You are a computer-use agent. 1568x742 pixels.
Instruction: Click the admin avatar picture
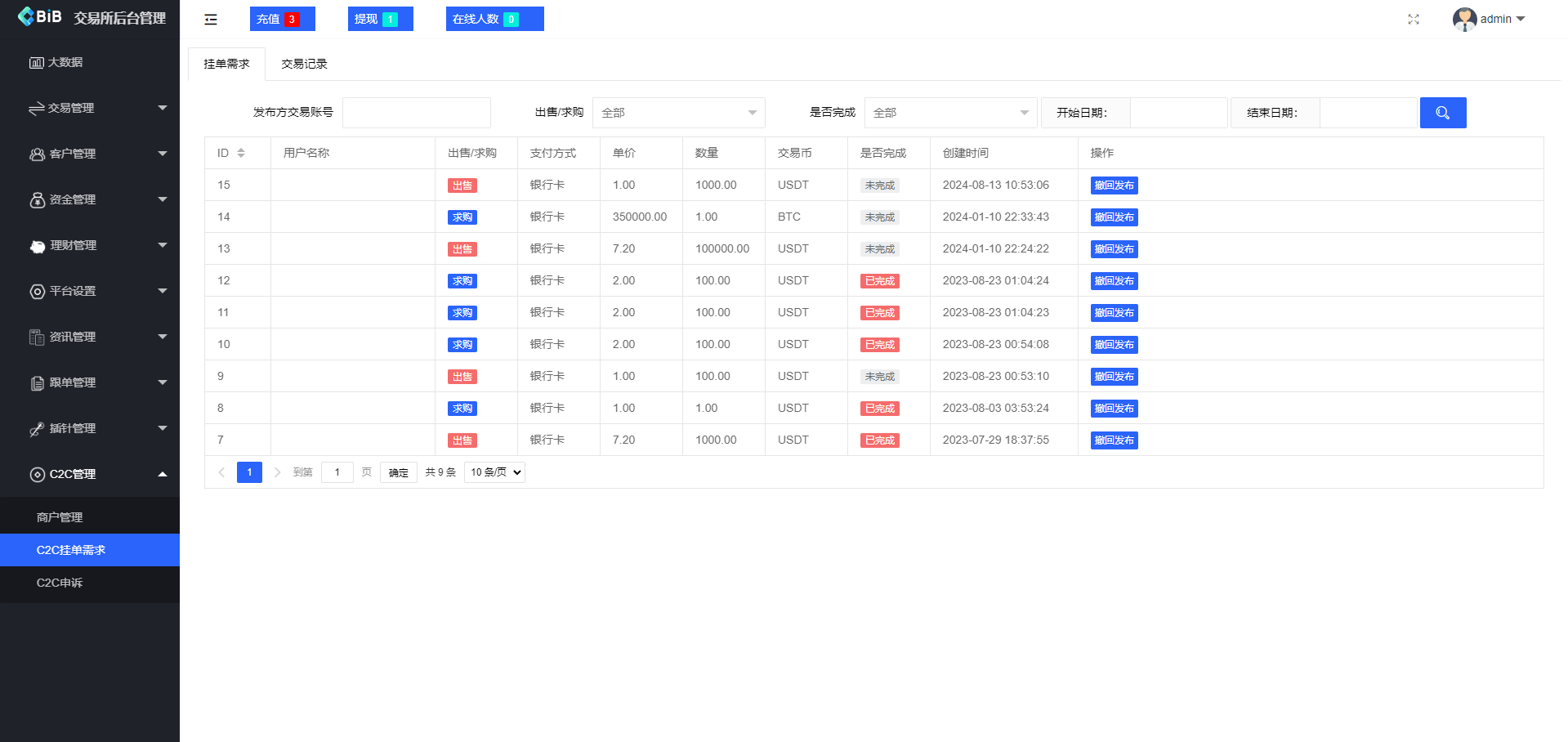tap(1464, 19)
